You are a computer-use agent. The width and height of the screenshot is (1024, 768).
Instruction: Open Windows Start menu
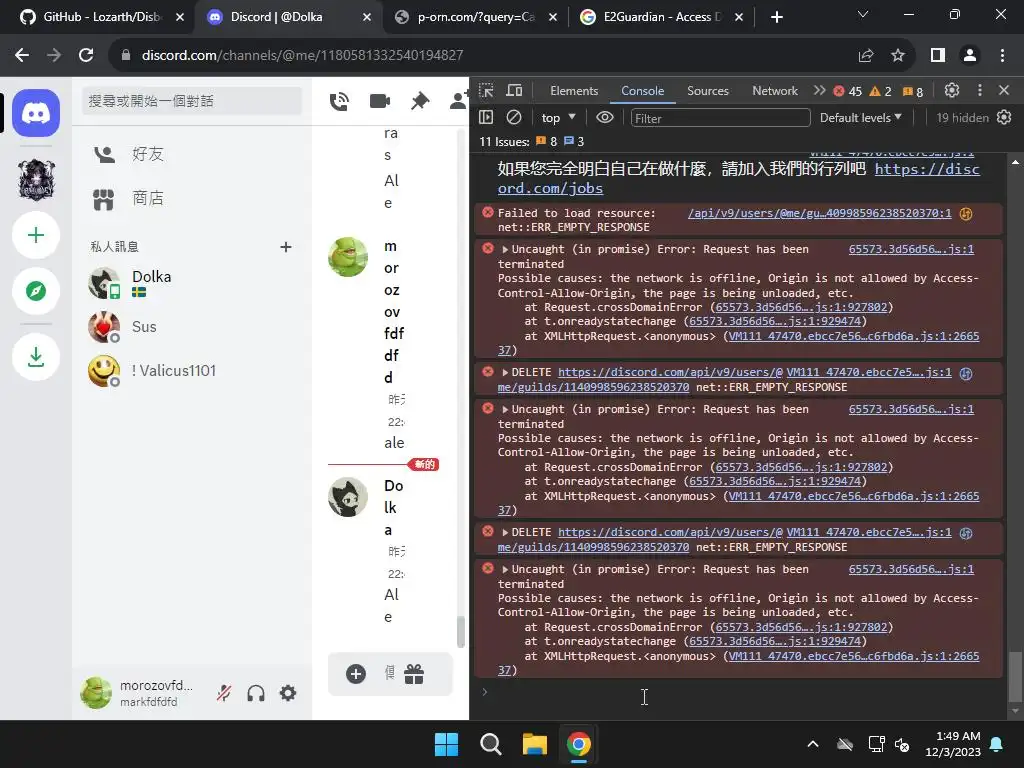point(447,744)
